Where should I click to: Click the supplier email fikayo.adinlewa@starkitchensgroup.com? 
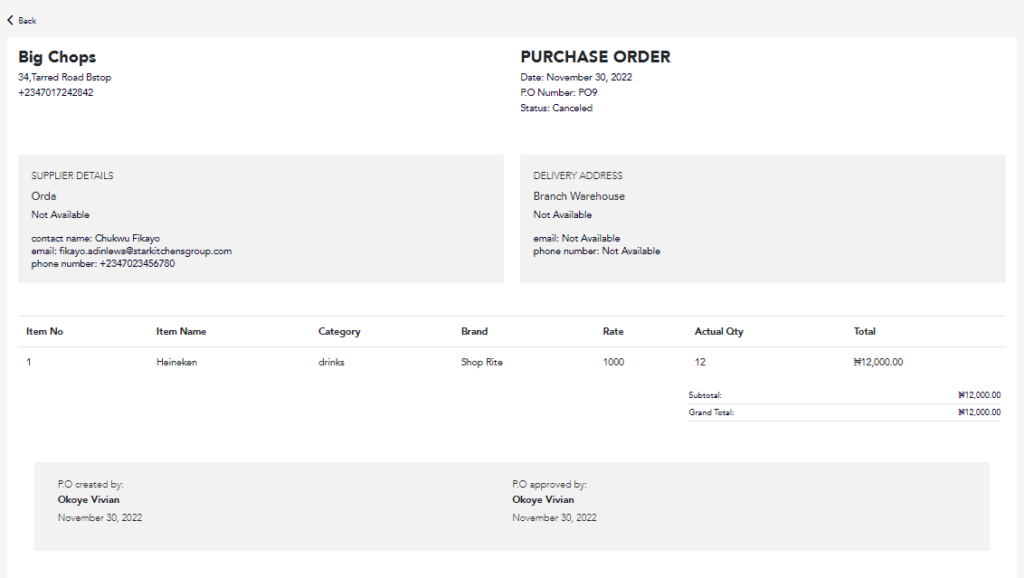point(145,251)
